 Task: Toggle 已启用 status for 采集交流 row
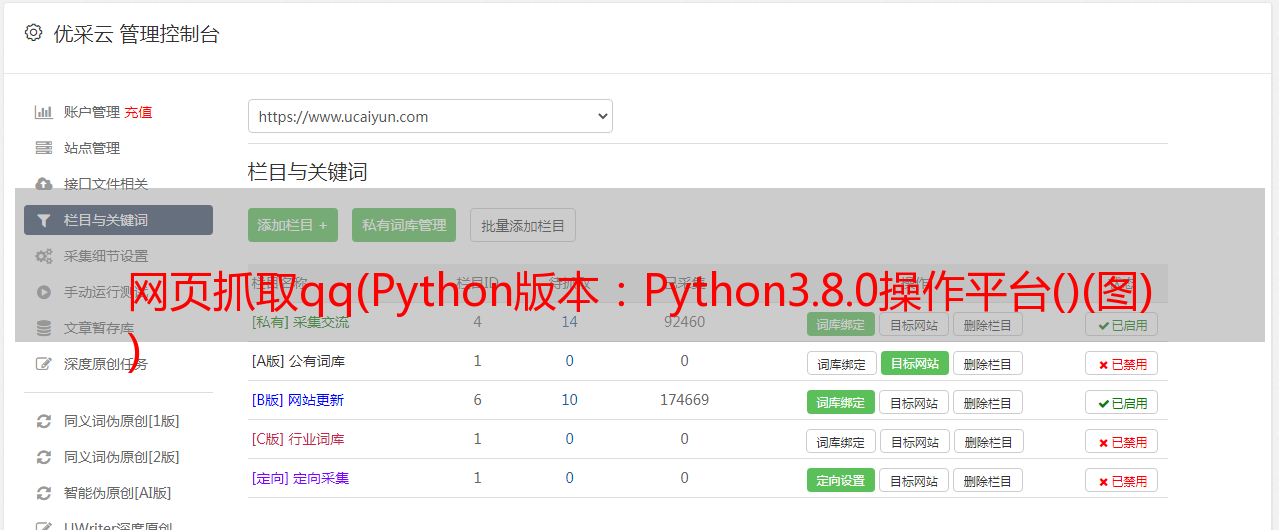pos(1121,324)
